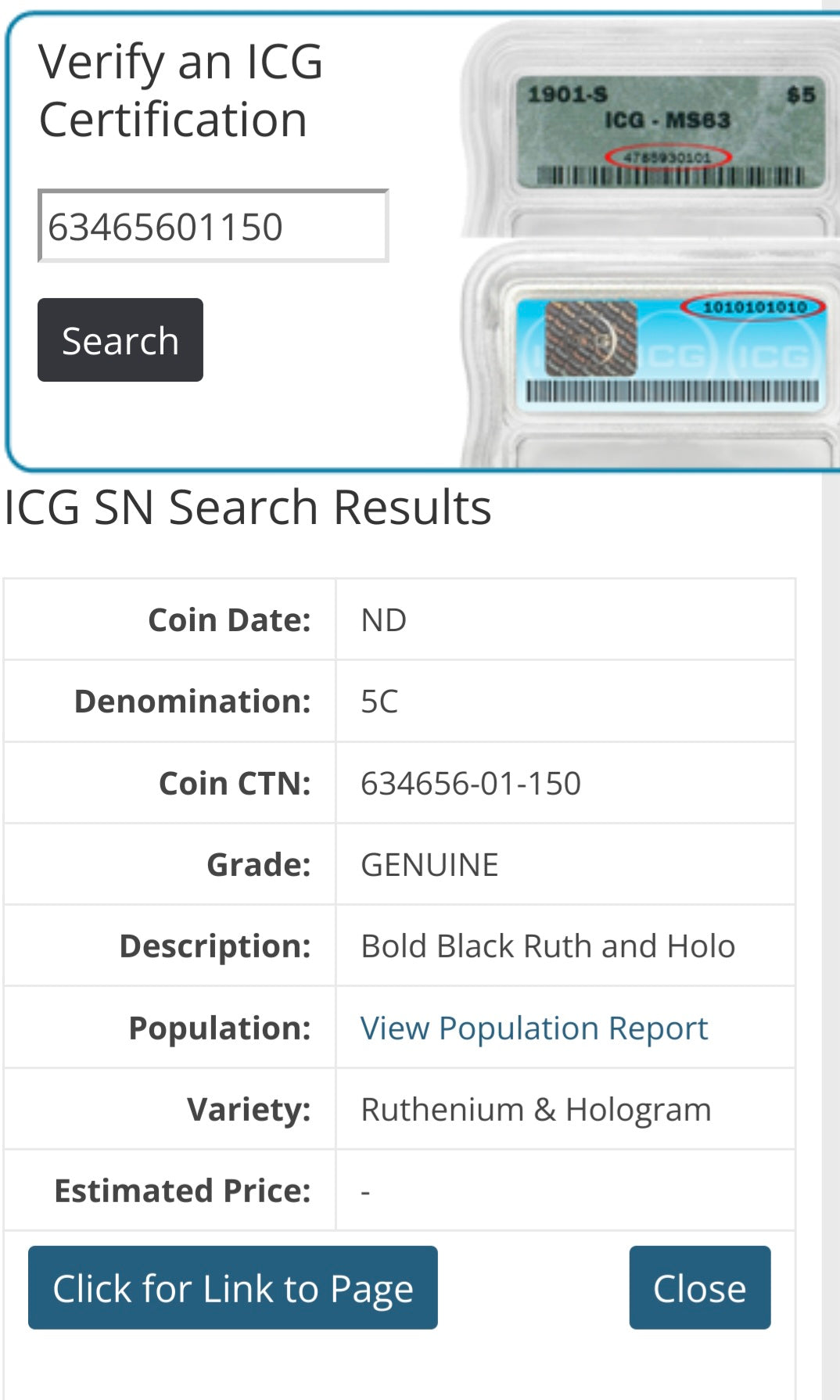
Task: Close the ICG SN Search Results panel
Action: click(x=699, y=1289)
